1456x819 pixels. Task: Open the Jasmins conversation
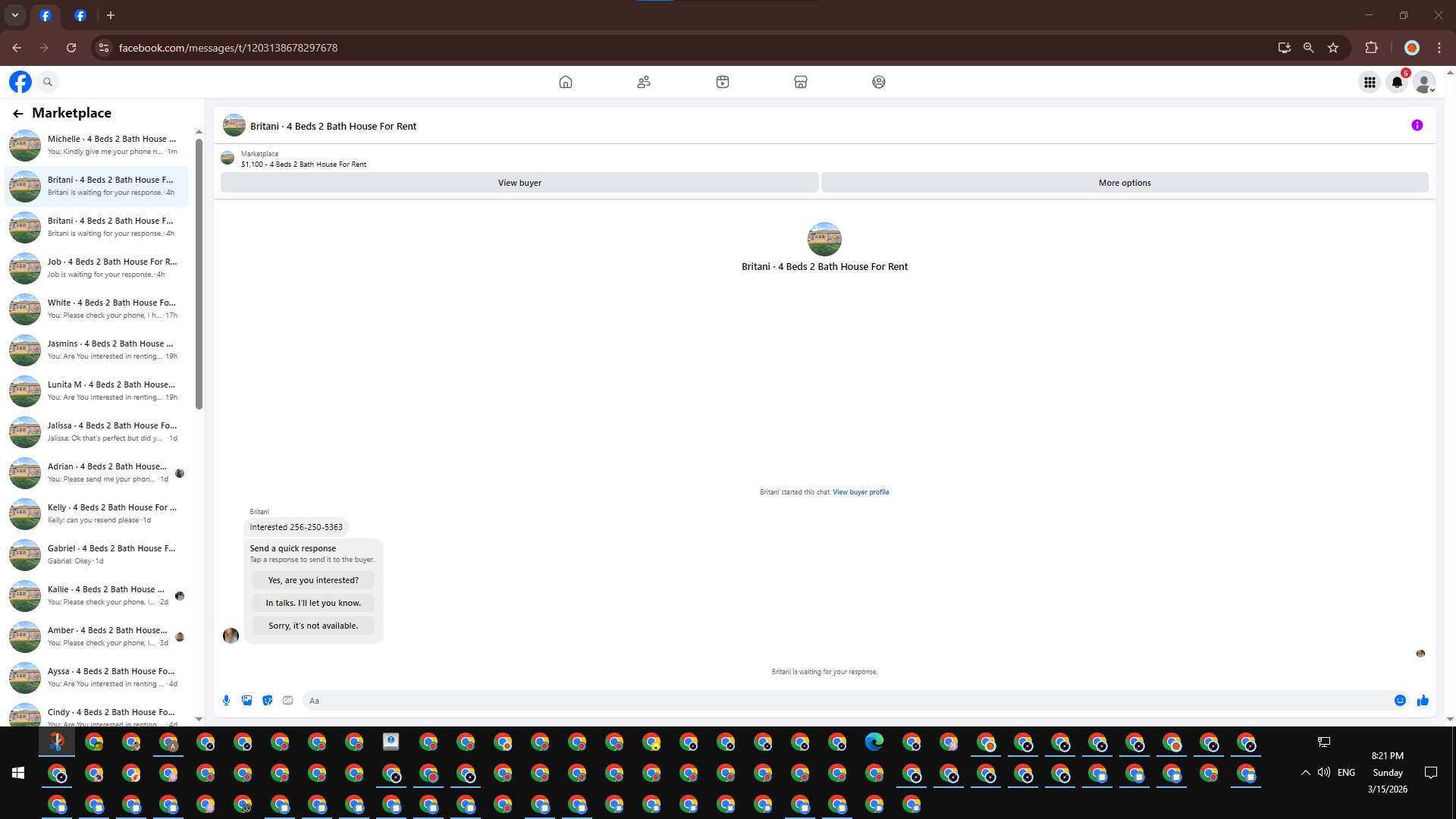(x=97, y=350)
